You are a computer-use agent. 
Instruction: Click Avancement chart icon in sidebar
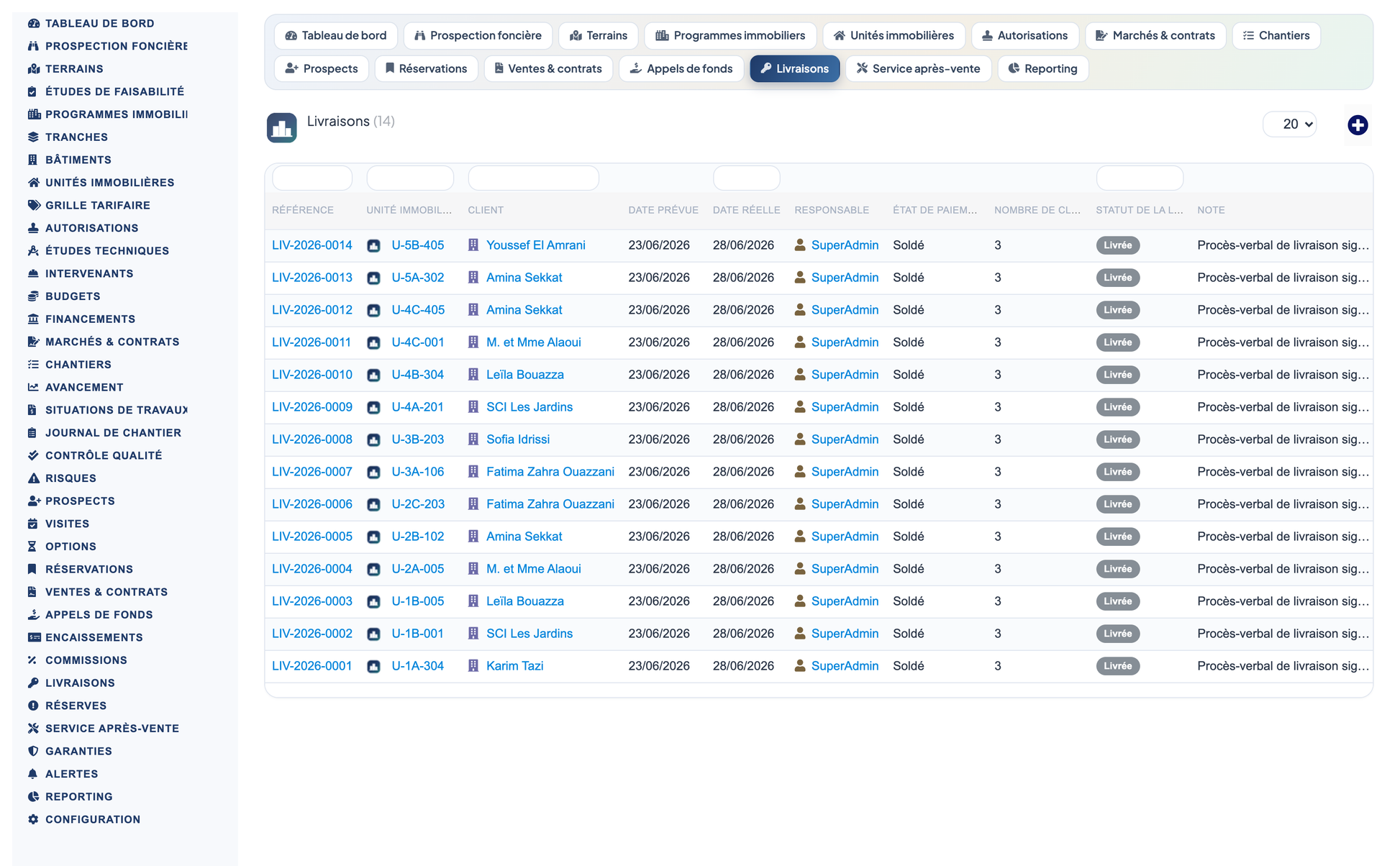(x=33, y=387)
